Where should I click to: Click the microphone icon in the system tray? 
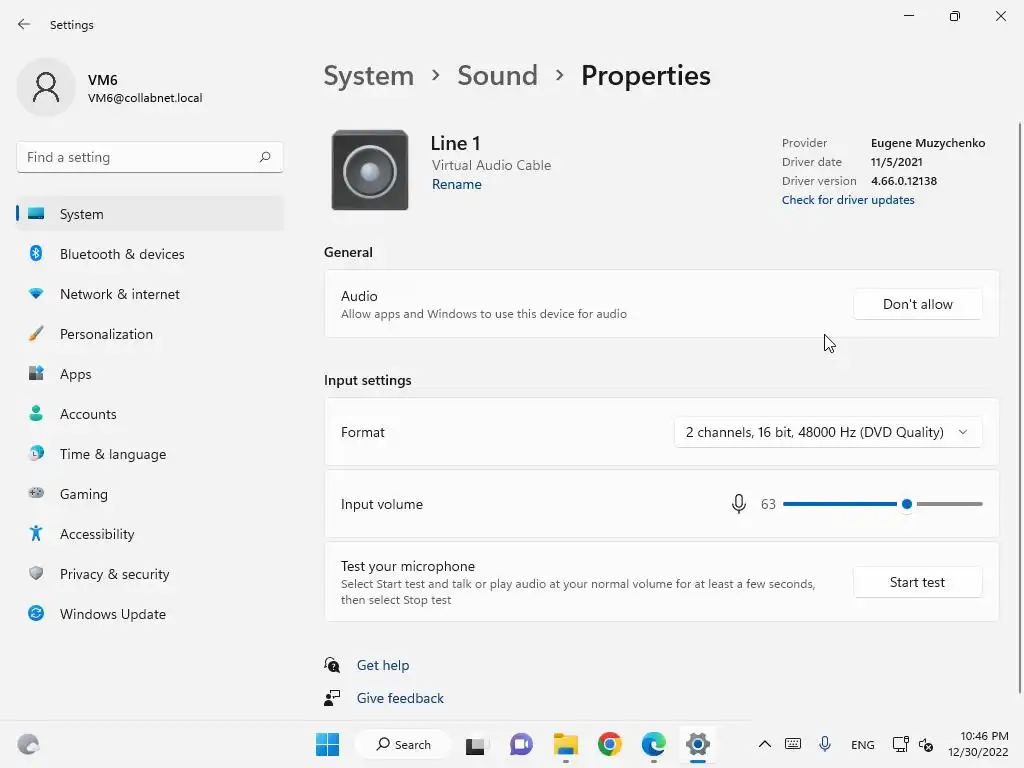pyautogui.click(x=825, y=744)
